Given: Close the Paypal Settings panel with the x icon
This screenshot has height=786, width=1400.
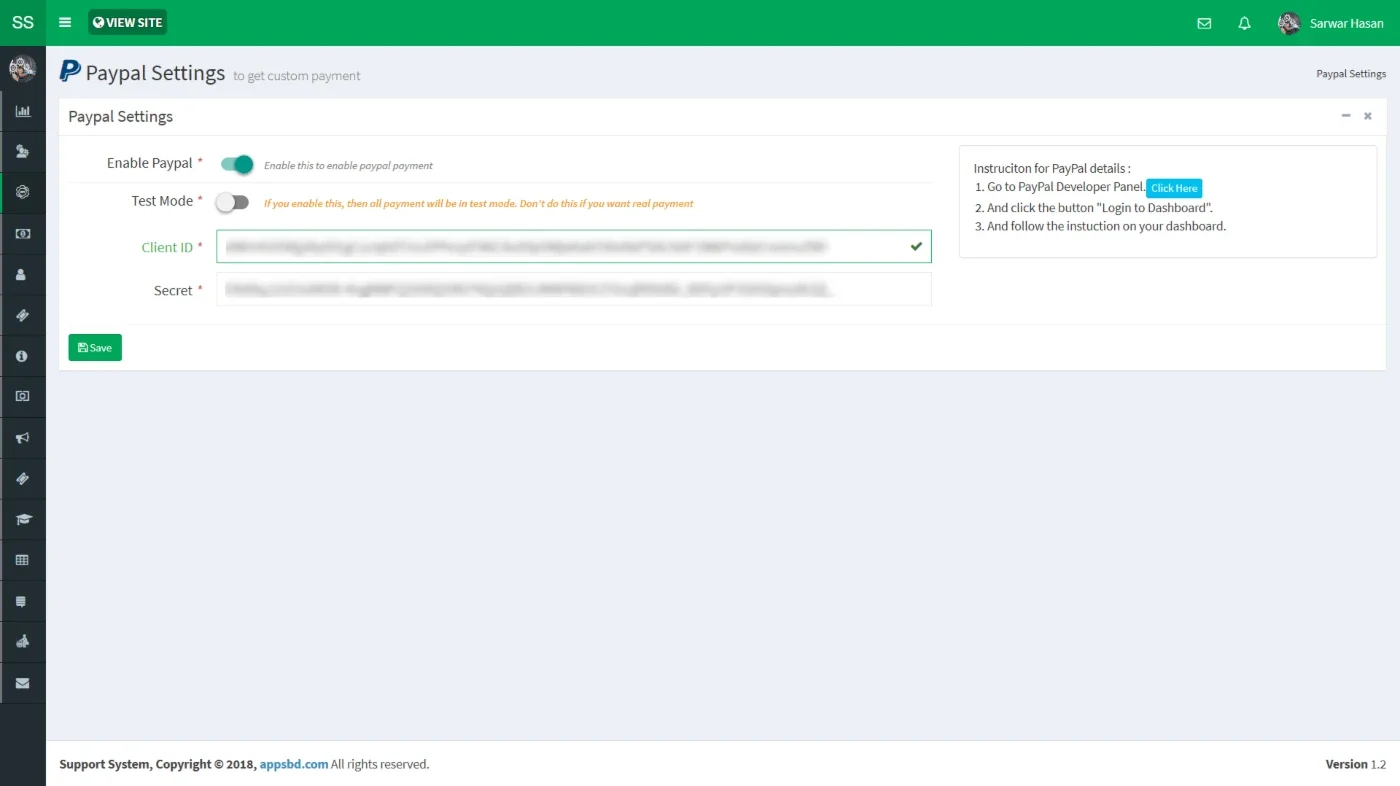Looking at the screenshot, I should pyautogui.click(x=1368, y=116).
